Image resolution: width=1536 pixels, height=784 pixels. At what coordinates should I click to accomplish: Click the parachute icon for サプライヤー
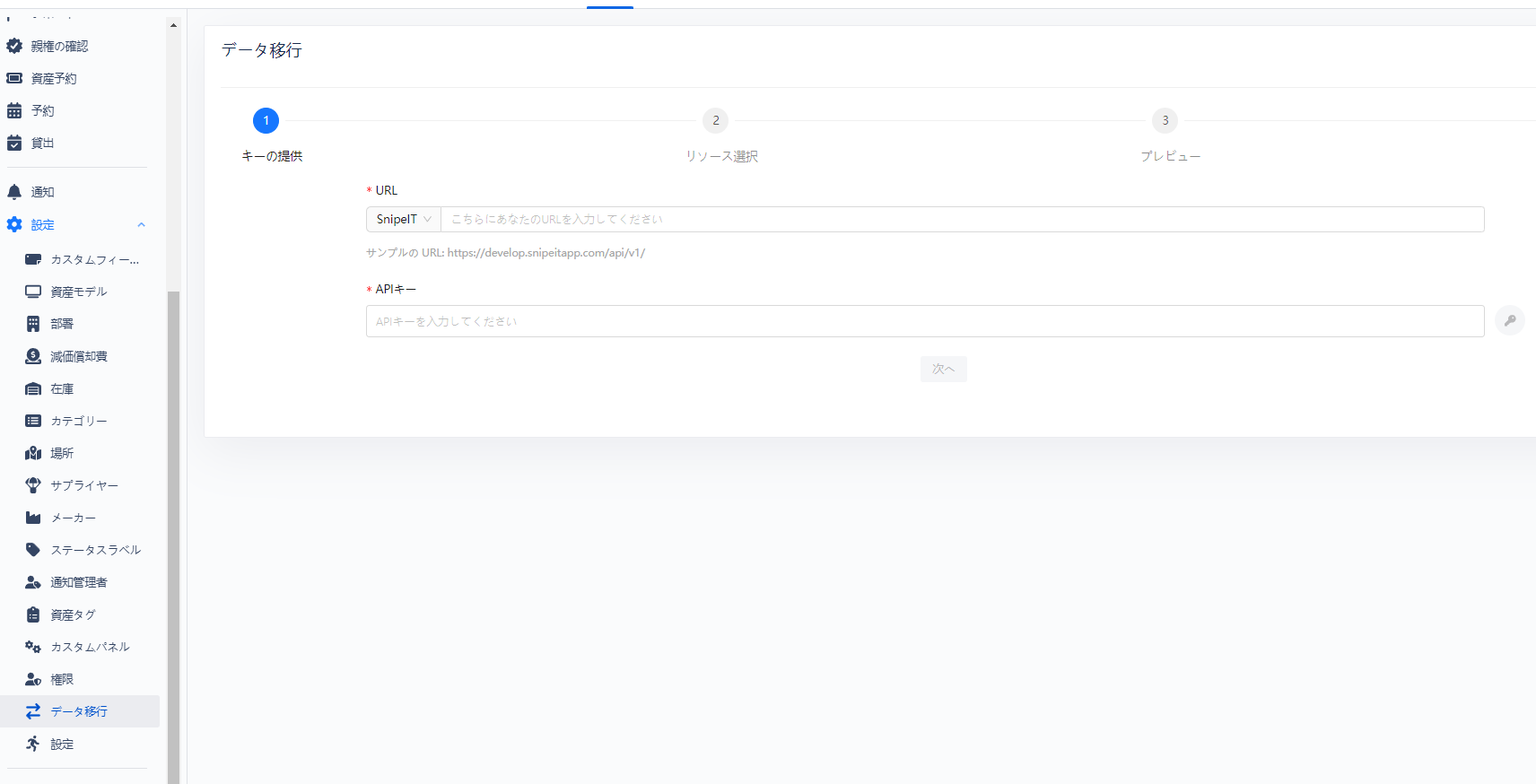pos(33,485)
